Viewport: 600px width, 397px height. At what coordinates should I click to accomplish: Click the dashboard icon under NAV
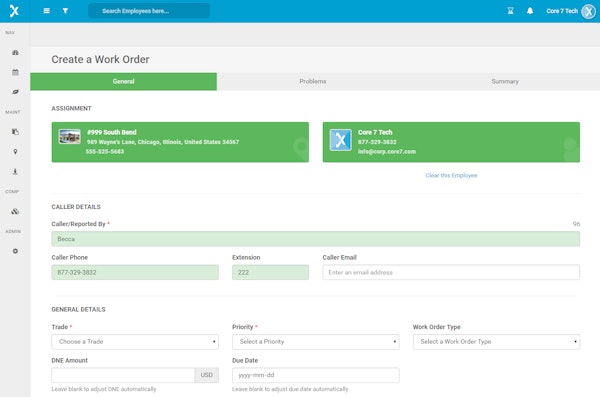15,52
